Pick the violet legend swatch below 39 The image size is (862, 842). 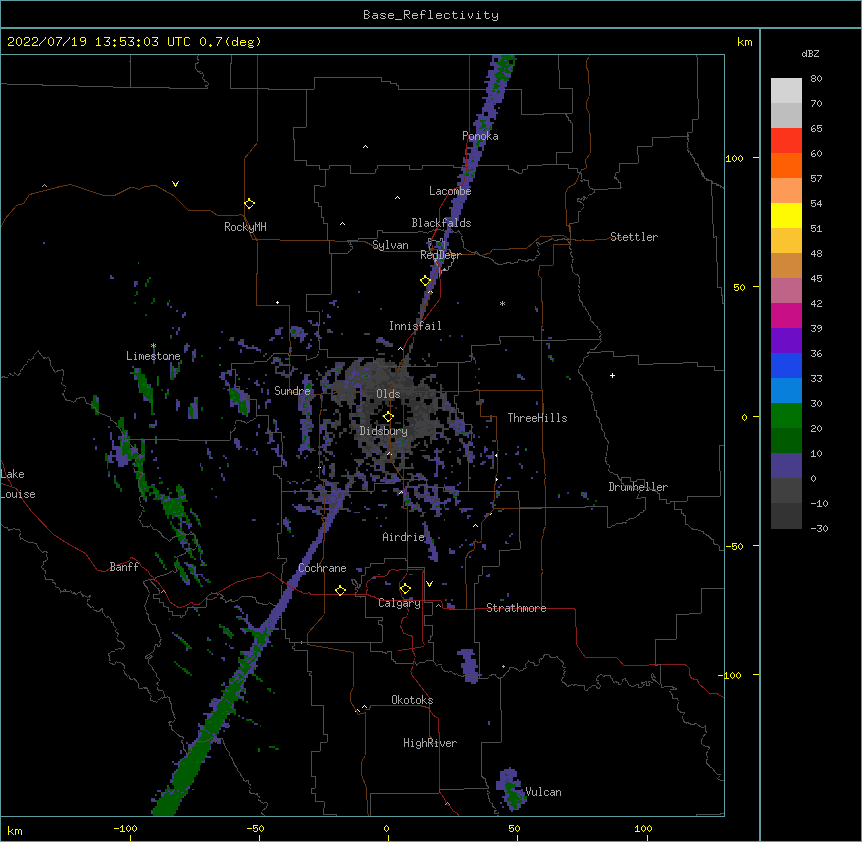coord(786,341)
